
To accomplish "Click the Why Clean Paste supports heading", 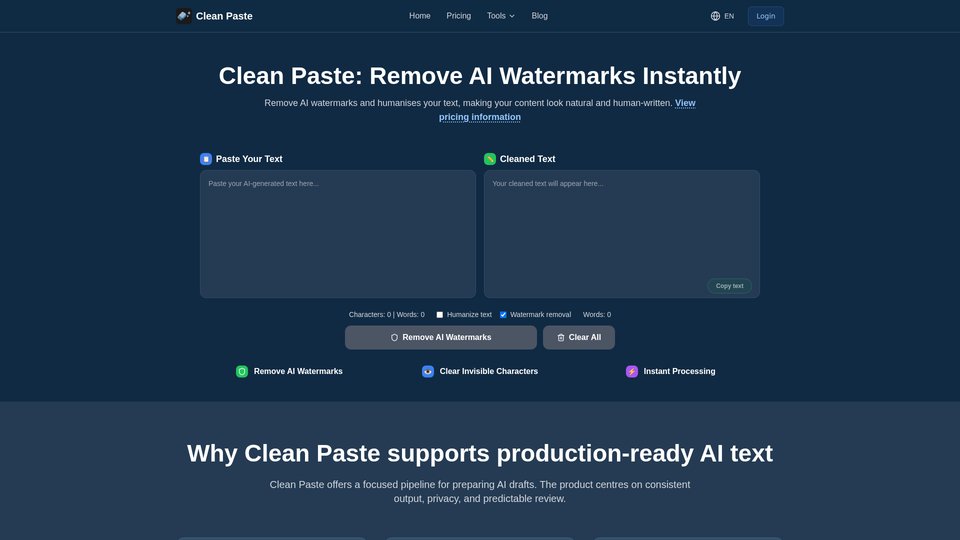I will (480, 454).
